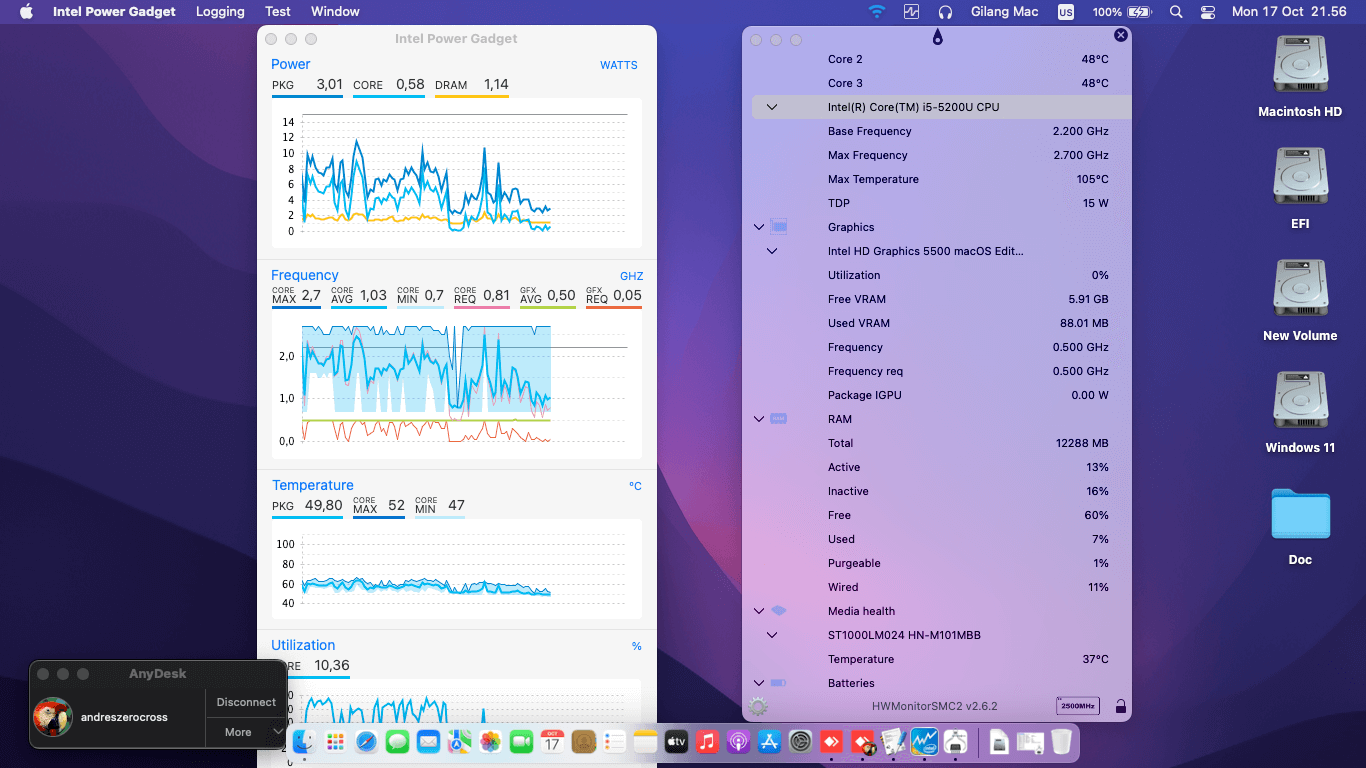This screenshot has height=768, width=1366.
Task: Collapse the Intel Core i5-5200U CPU section
Action: 770,107
